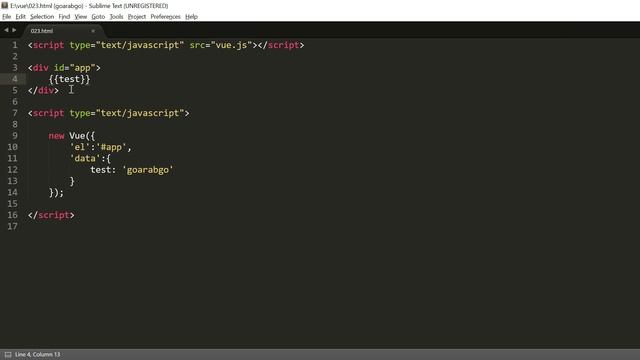Go to next tab with right arrow
The height and width of the screenshot is (360, 640).
click(x=14, y=30)
